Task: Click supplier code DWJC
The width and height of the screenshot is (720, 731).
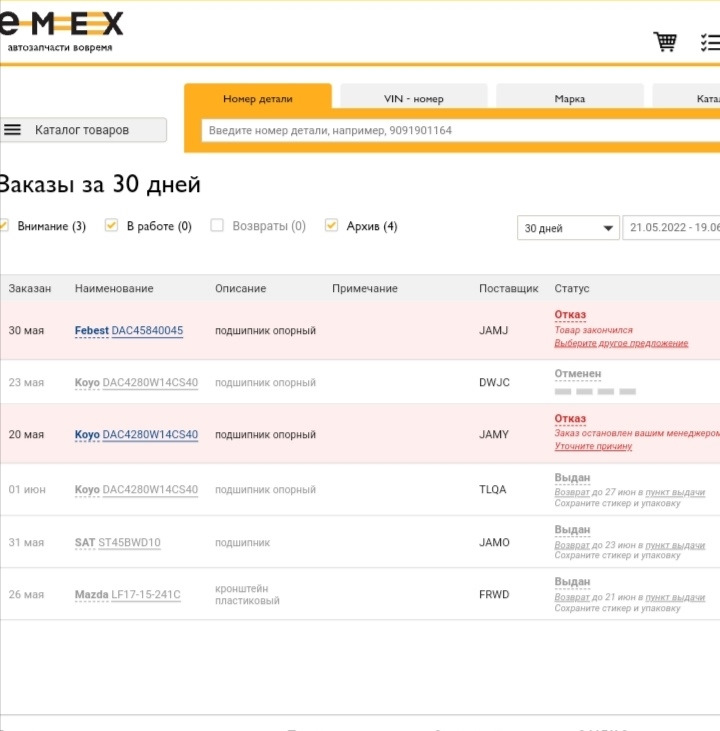Action: click(494, 383)
